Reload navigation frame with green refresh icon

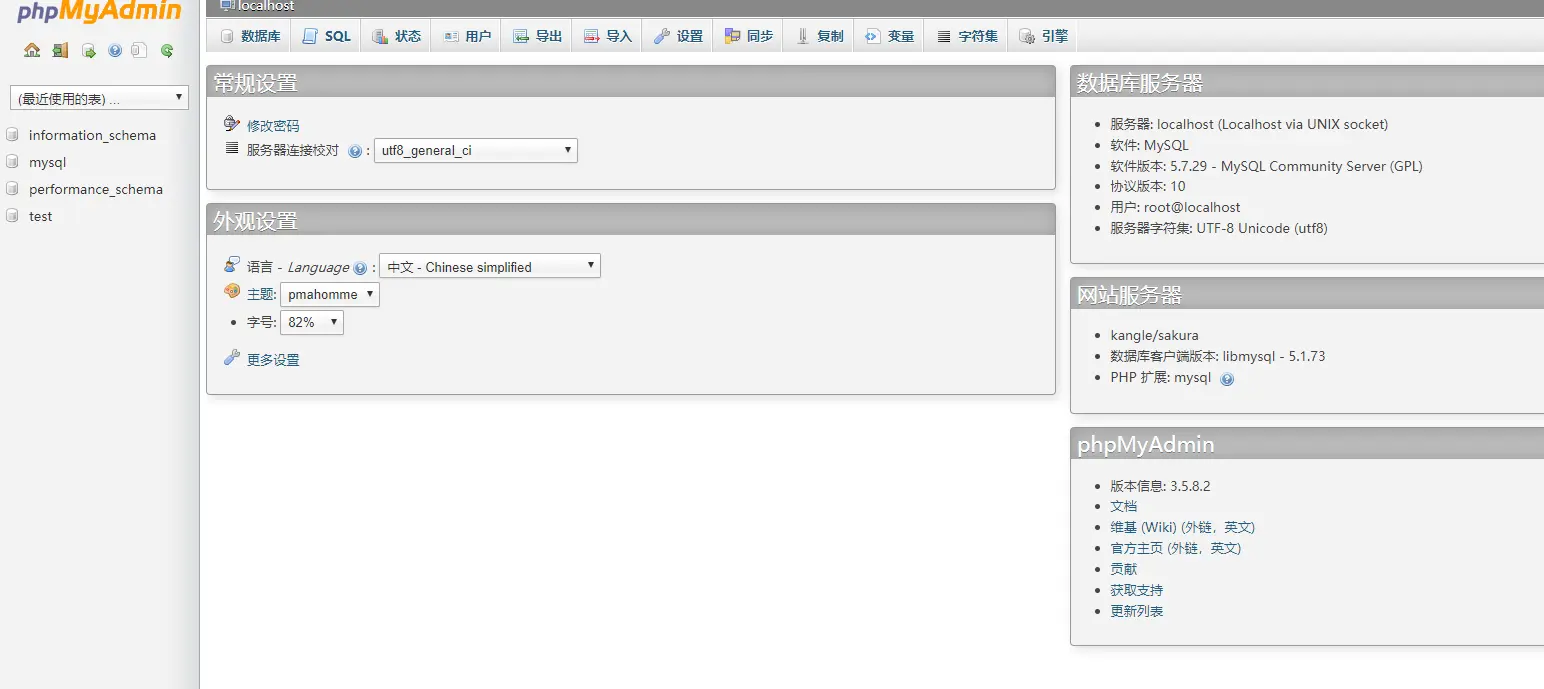point(167,50)
